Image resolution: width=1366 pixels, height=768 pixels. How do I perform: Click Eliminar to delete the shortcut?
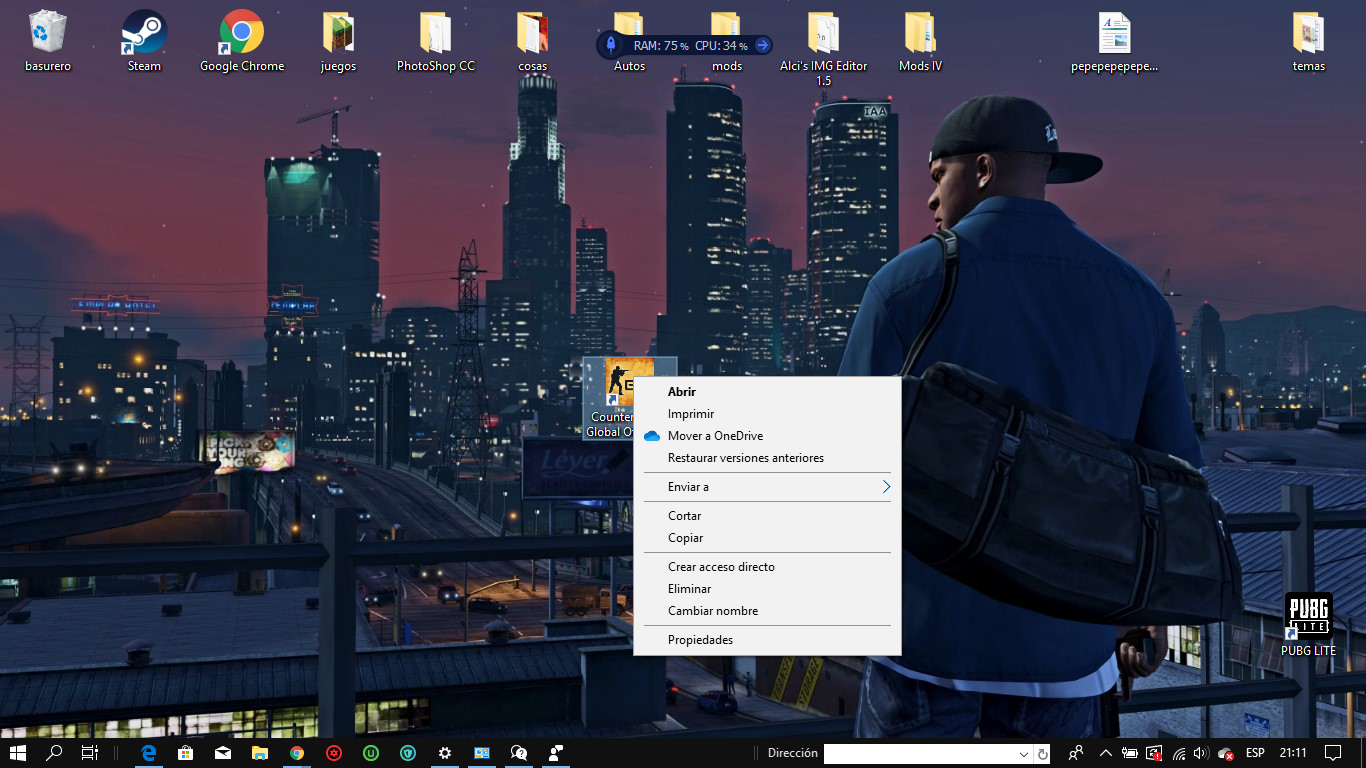(688, 588)
